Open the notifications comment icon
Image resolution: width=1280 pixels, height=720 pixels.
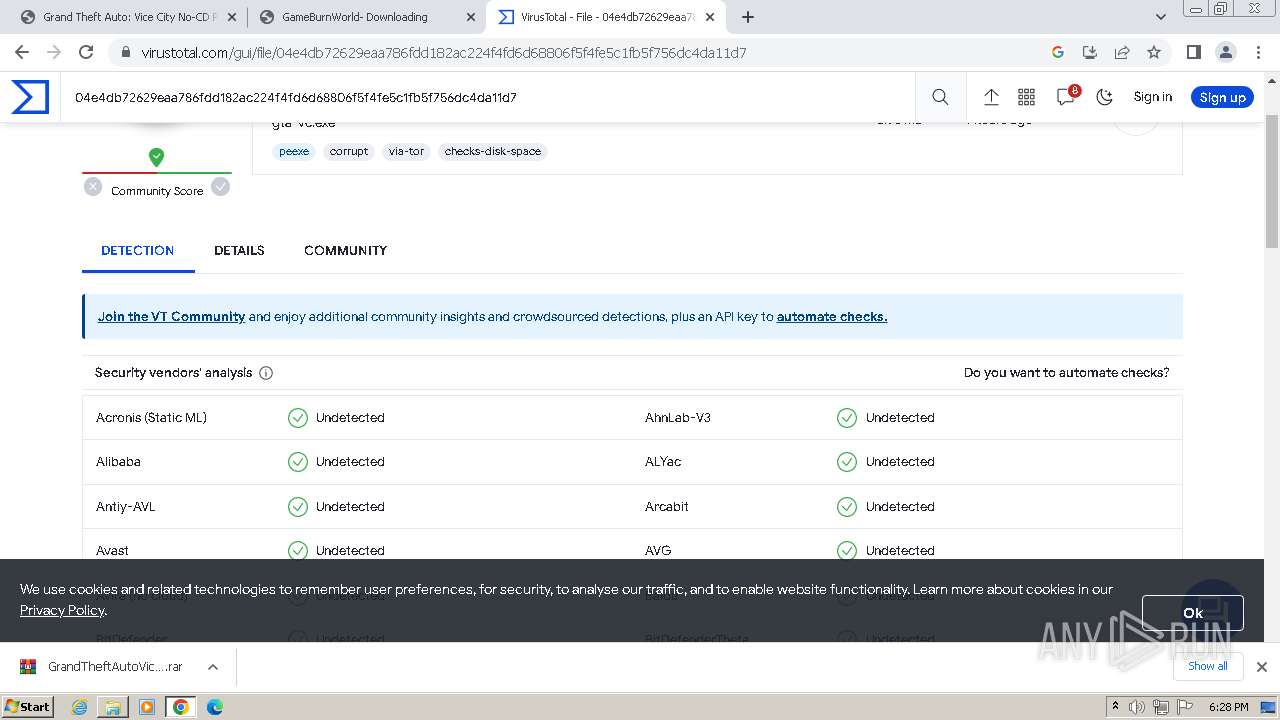pos(1066,97)
